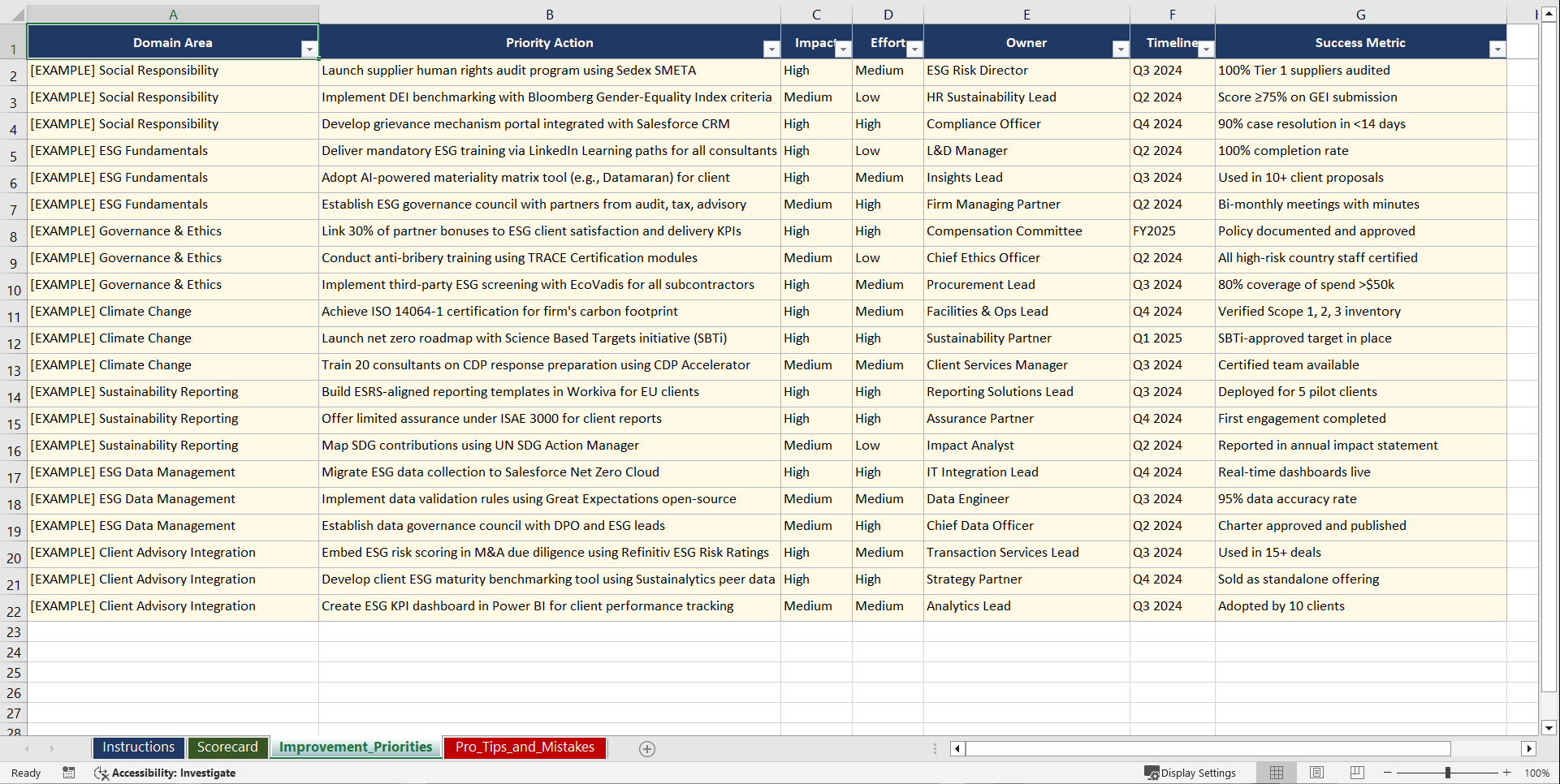1560x784 pixels.
Task: Open the Domain Area filter dropdown
Action: pyautogui.click(x=309, y=49)
